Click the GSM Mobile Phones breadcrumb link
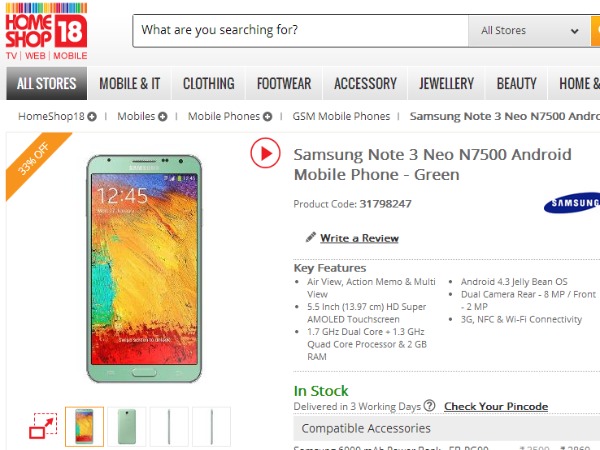Image resolution: width=600 pixels, height=450 pixels. click(341, 117)
